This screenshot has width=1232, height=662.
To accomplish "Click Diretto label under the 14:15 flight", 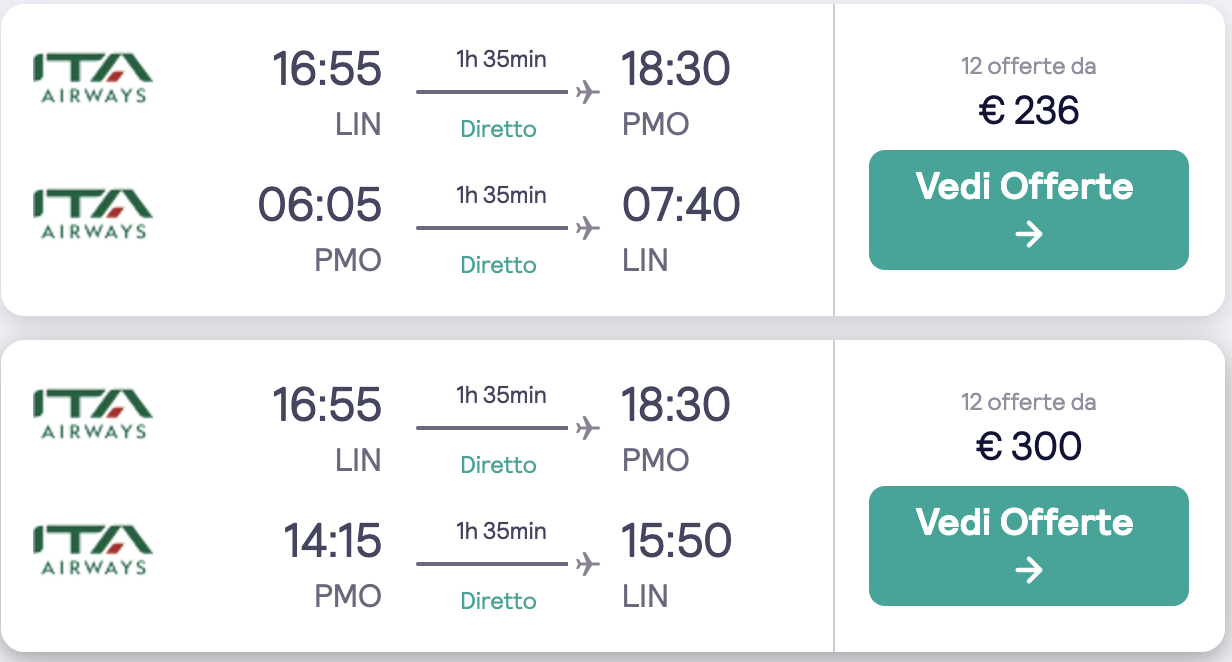I will click(498, 601).
